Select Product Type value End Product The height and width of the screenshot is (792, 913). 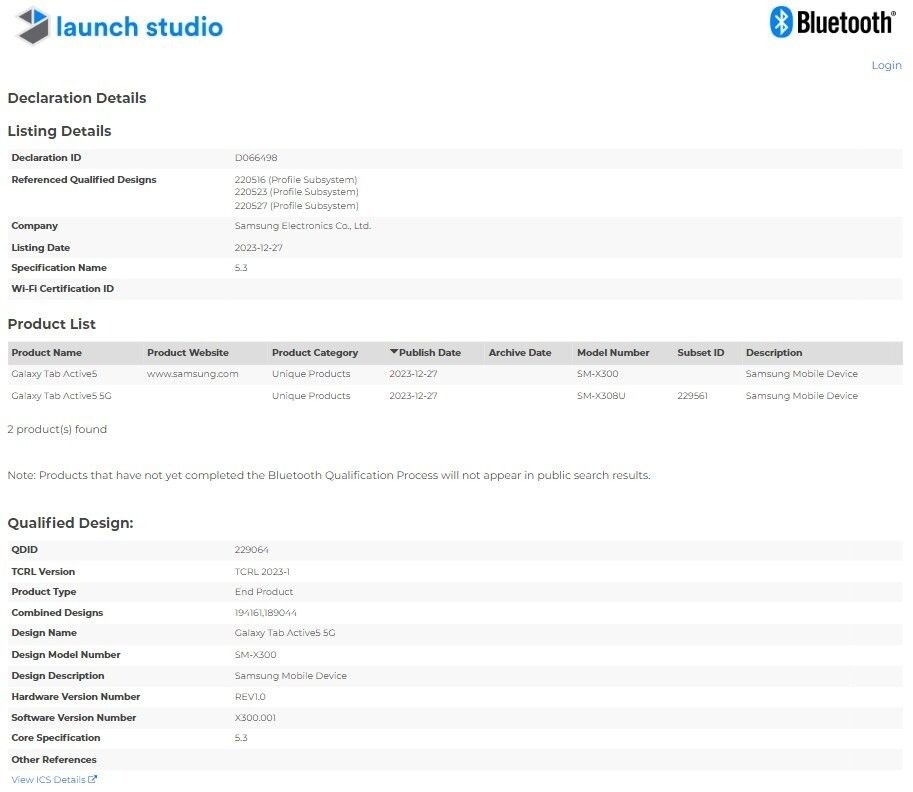point(264,592)
